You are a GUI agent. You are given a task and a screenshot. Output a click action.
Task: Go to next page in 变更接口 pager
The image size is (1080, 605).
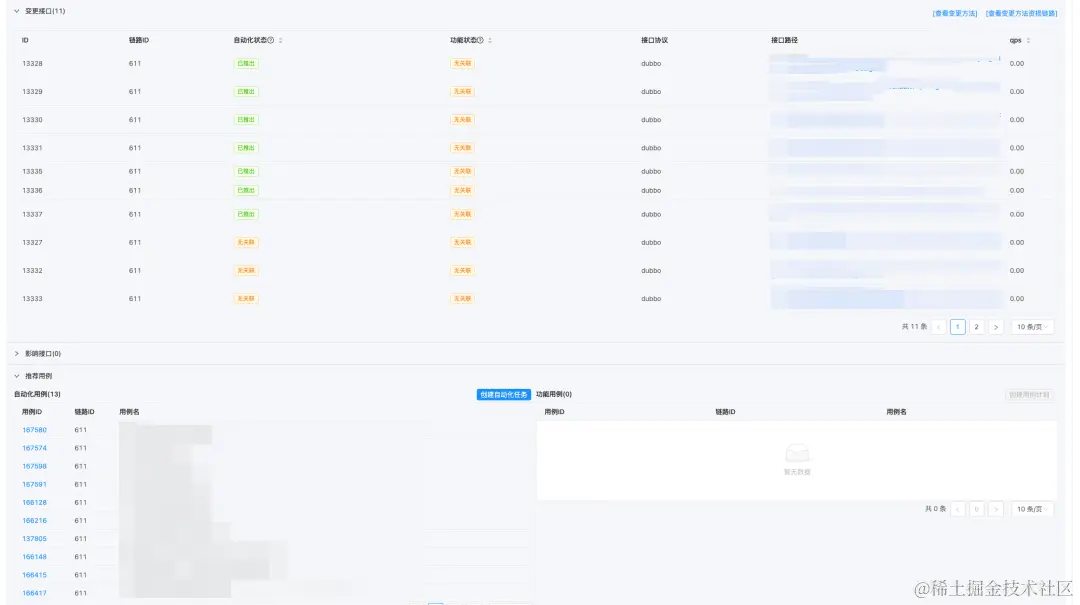pos(995,327)
